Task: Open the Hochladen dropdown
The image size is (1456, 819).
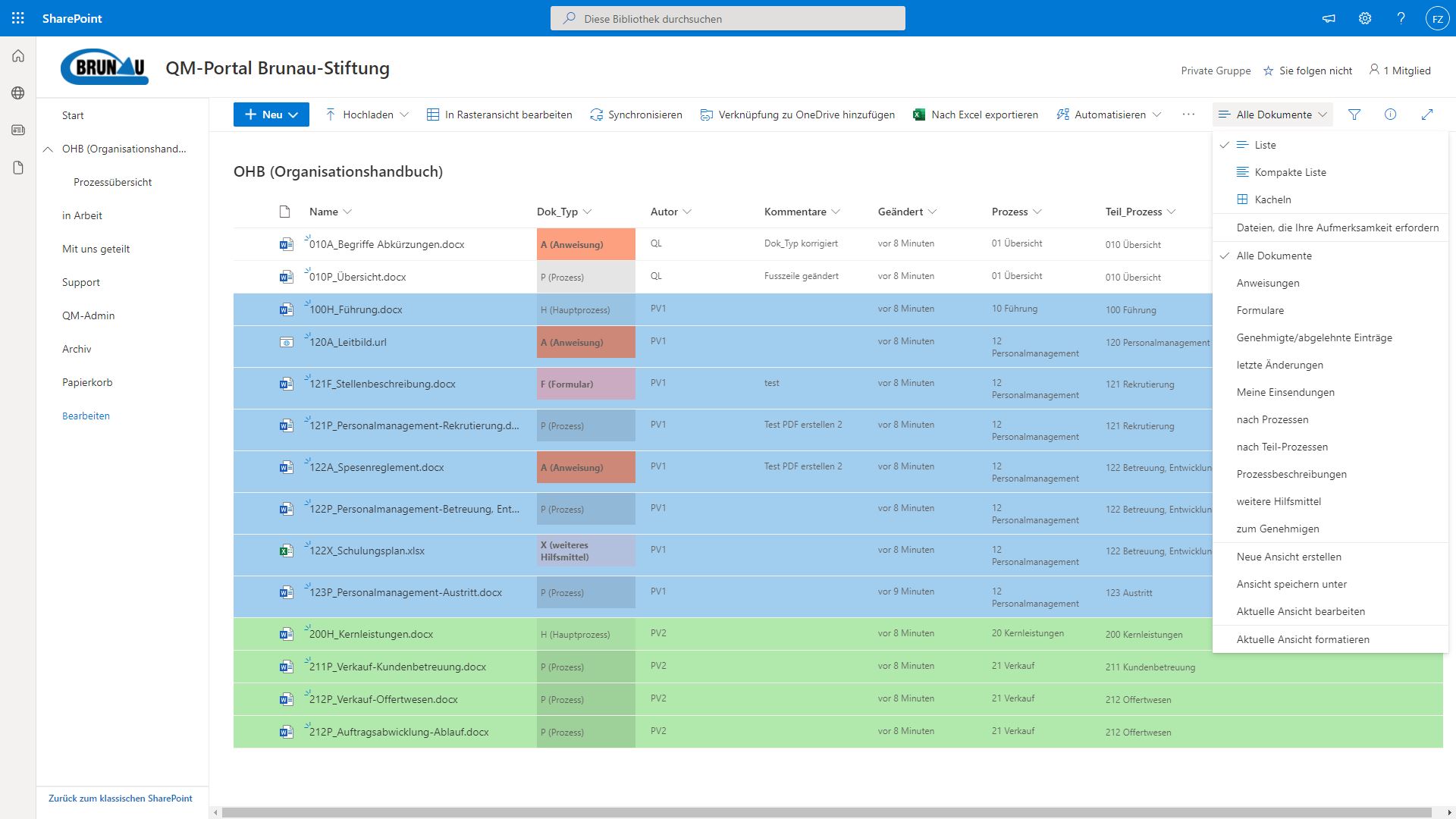Action: (x=367, y=115)
